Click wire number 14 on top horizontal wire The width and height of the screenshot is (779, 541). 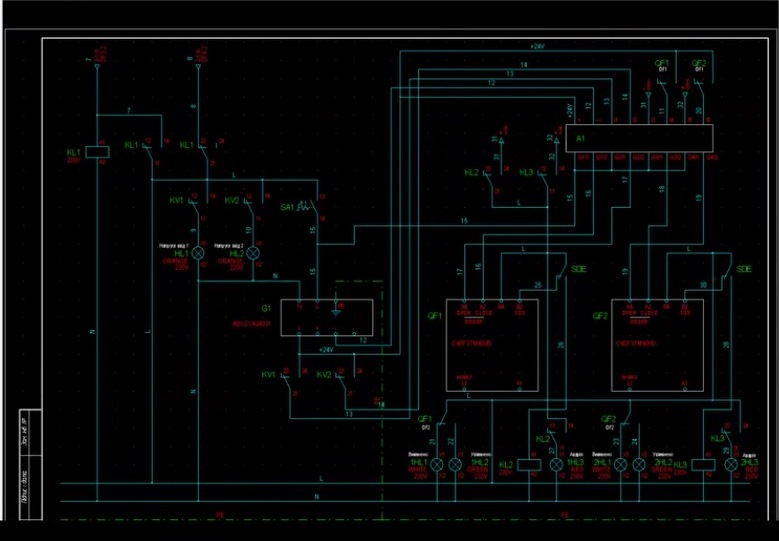click(x=524, y=65)
